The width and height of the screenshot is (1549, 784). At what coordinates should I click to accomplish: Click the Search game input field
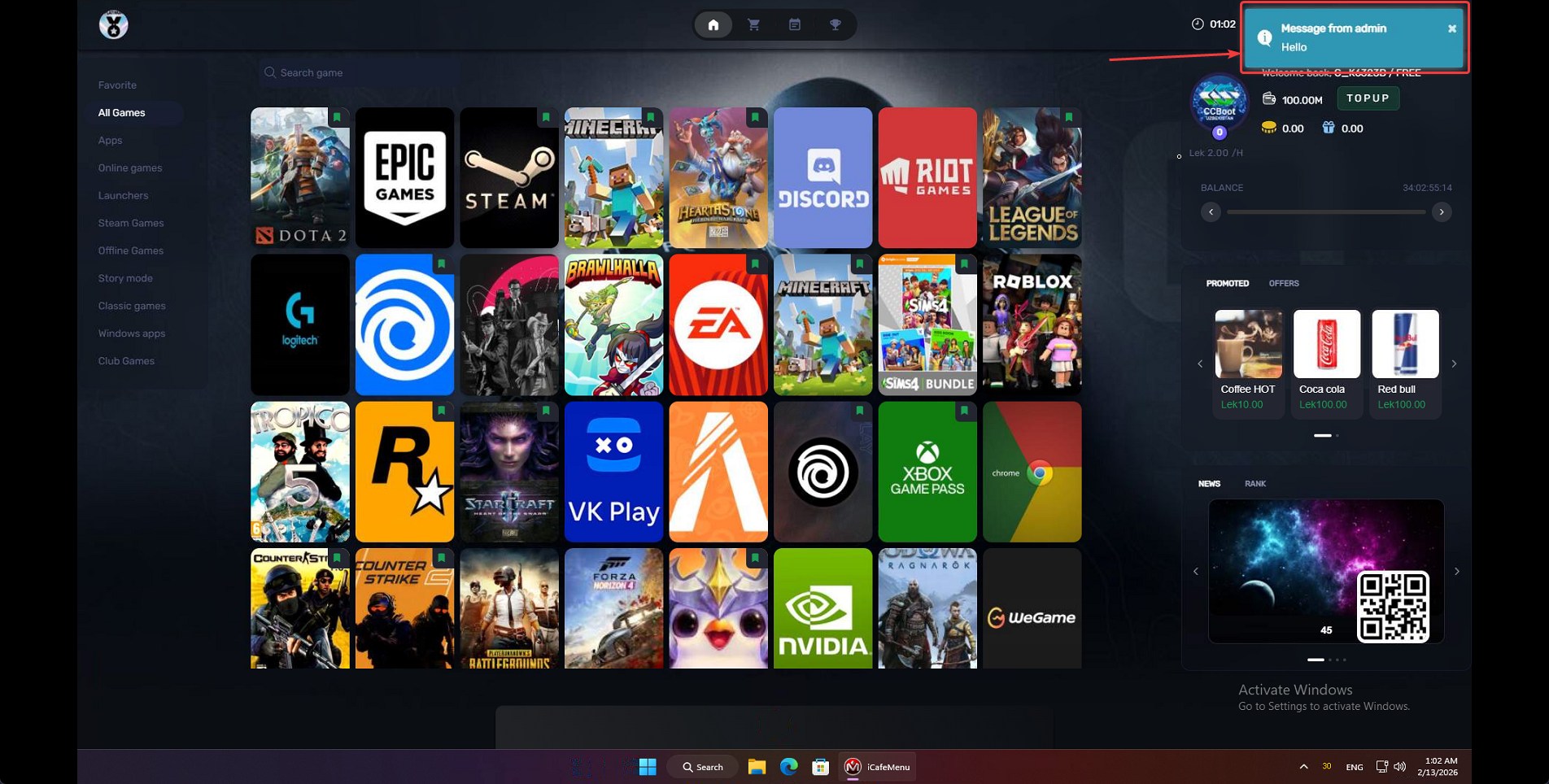(342, 72)
